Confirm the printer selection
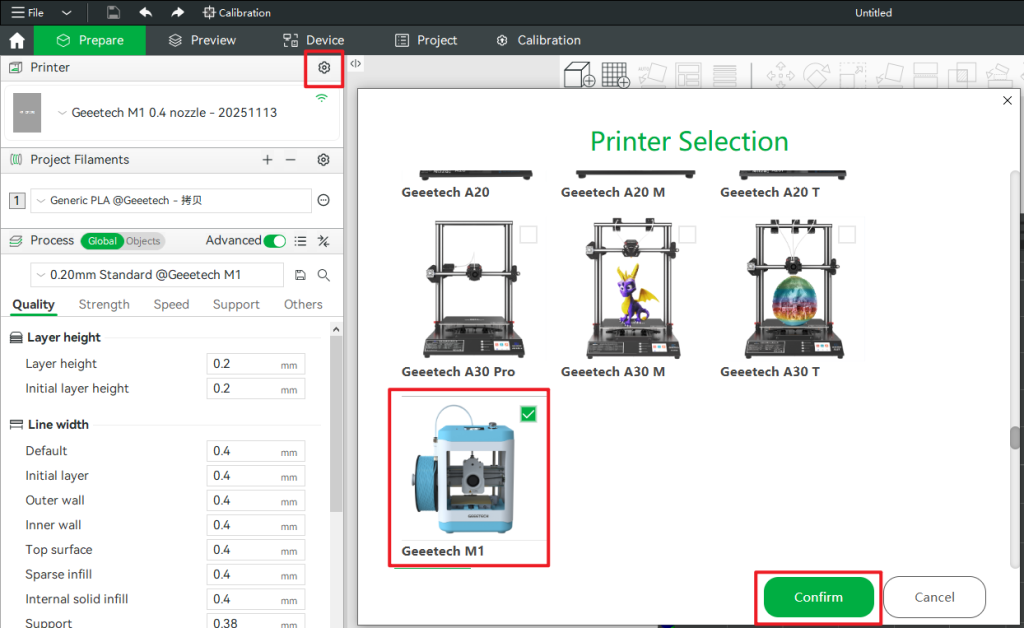This screenshot has height=628, width=1024. [x=818, y=597]
